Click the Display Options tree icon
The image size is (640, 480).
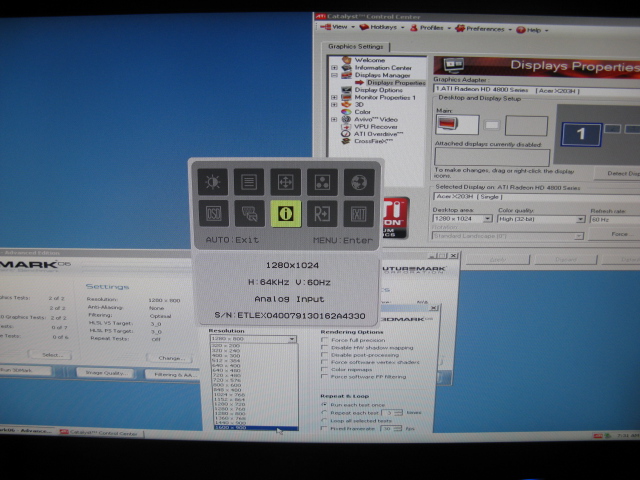pos(347,90)
